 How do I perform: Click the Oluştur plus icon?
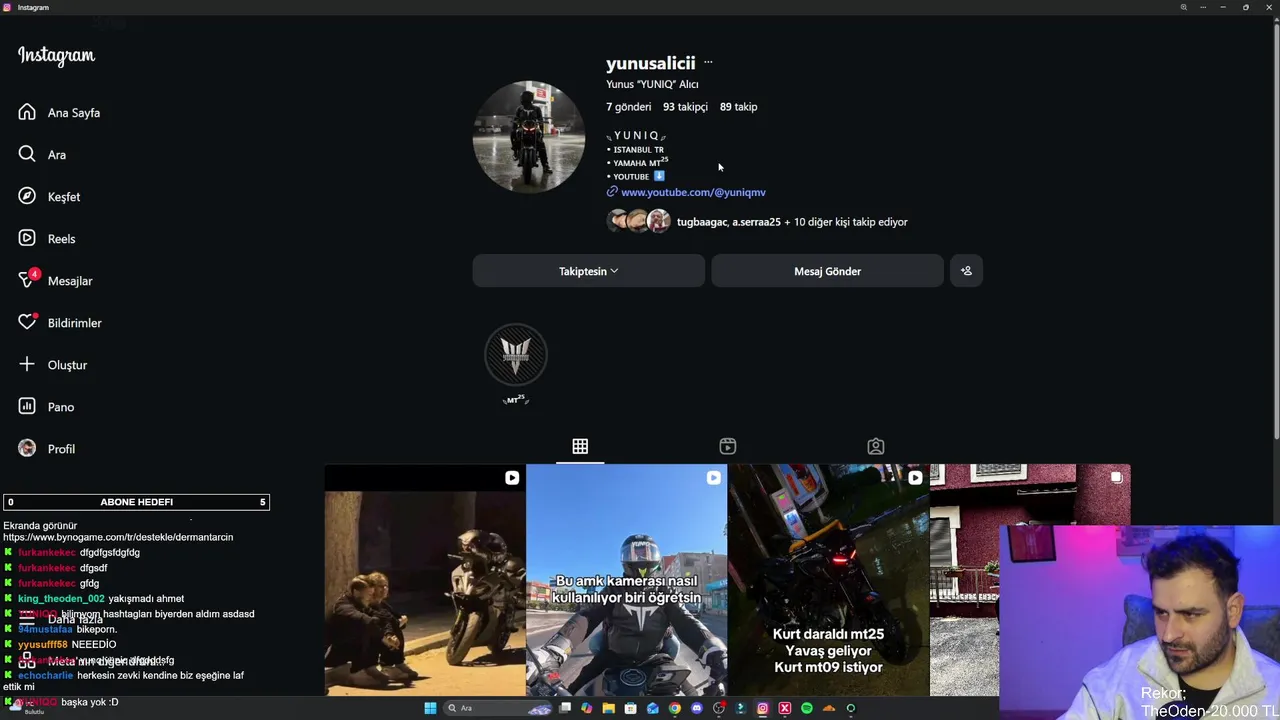27,364
